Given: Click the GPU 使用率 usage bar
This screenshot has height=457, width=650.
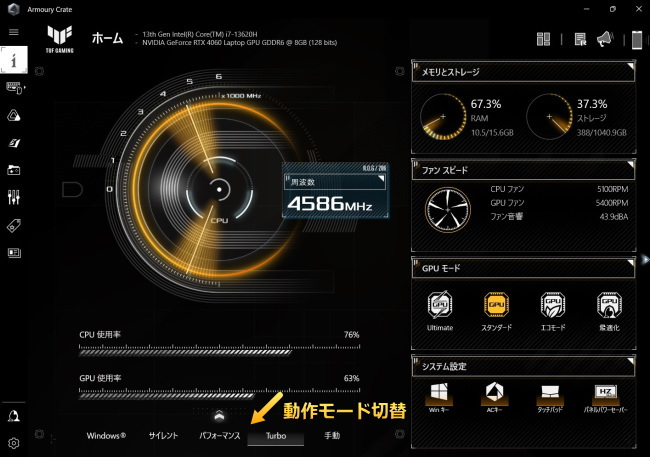Looking at the screenshot, I should pyautogui.click(x=219, y=396).
